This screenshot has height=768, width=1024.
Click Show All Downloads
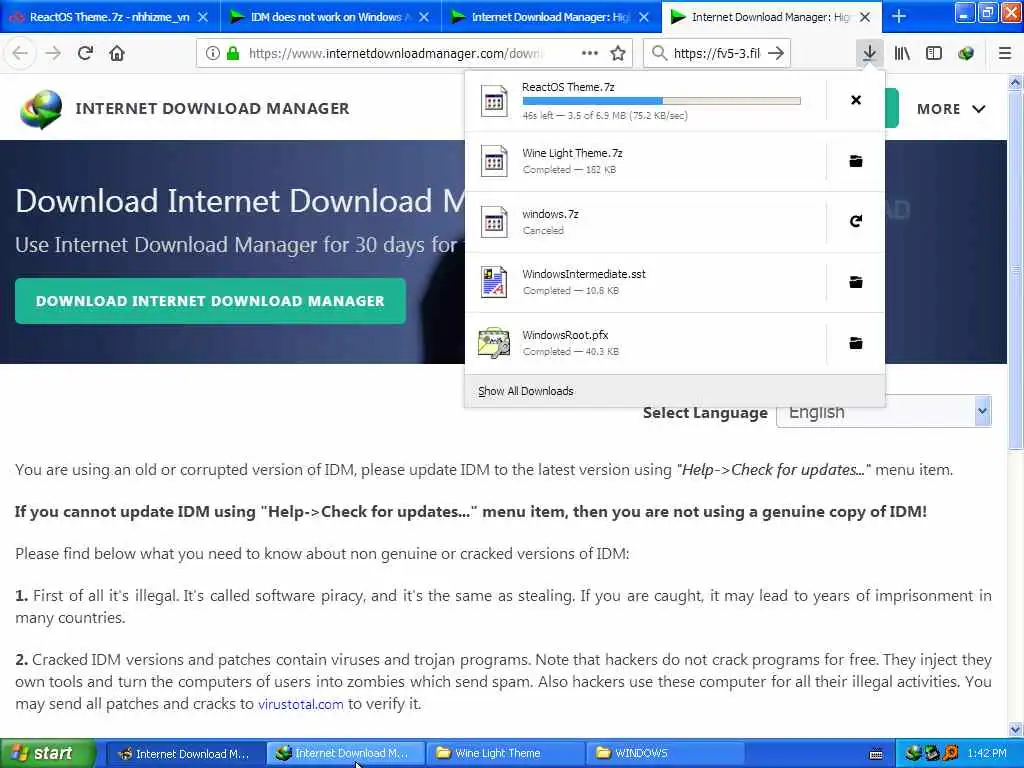point(526,391)
